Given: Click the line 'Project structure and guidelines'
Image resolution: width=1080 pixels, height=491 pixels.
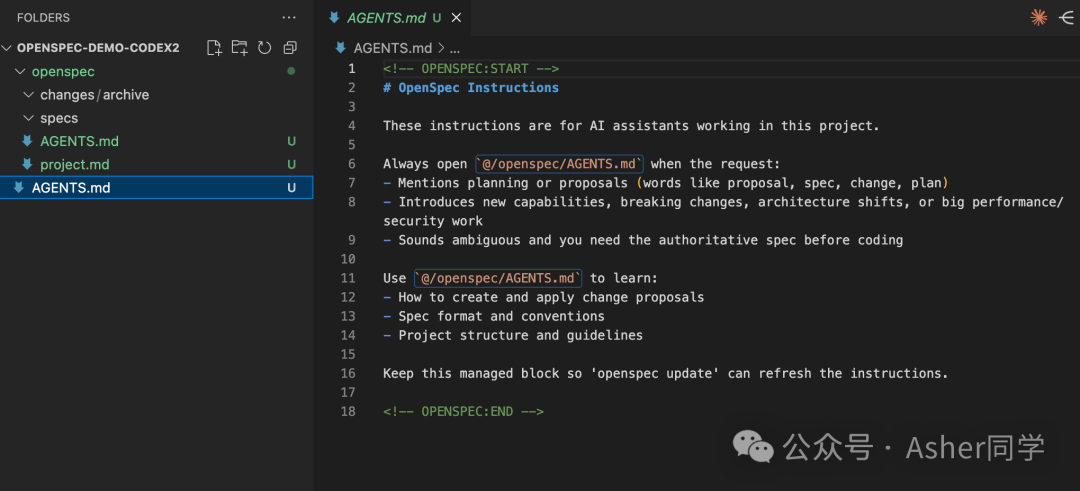Looking at the screenshot, I should point(513,335).
